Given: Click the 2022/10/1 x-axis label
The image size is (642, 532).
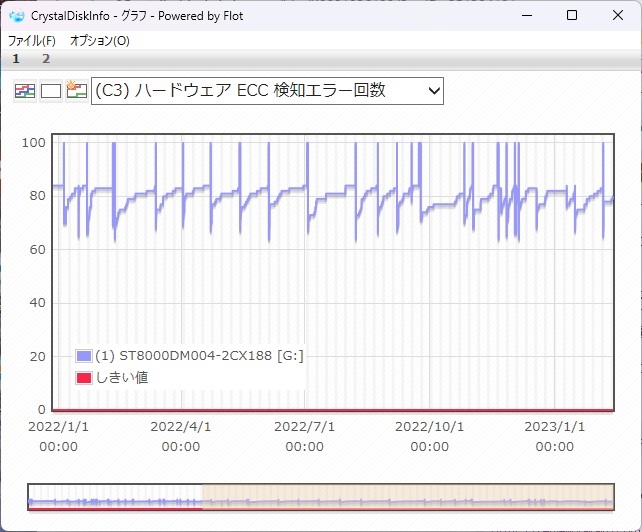Looking at the screenshot, I should (x=430, y=437).
